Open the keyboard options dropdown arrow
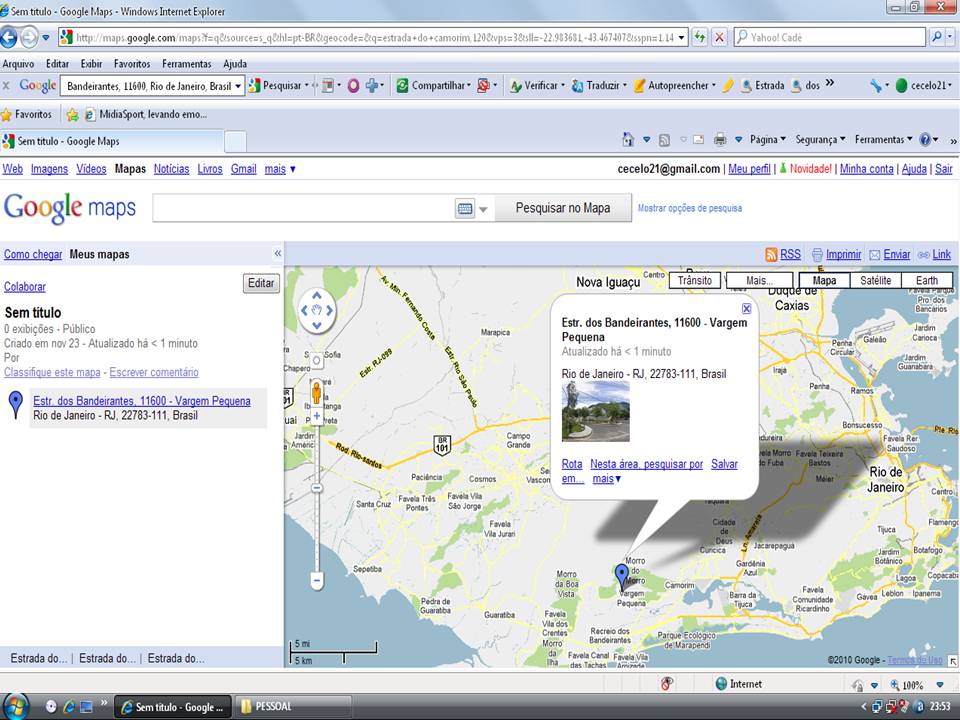 483,209
